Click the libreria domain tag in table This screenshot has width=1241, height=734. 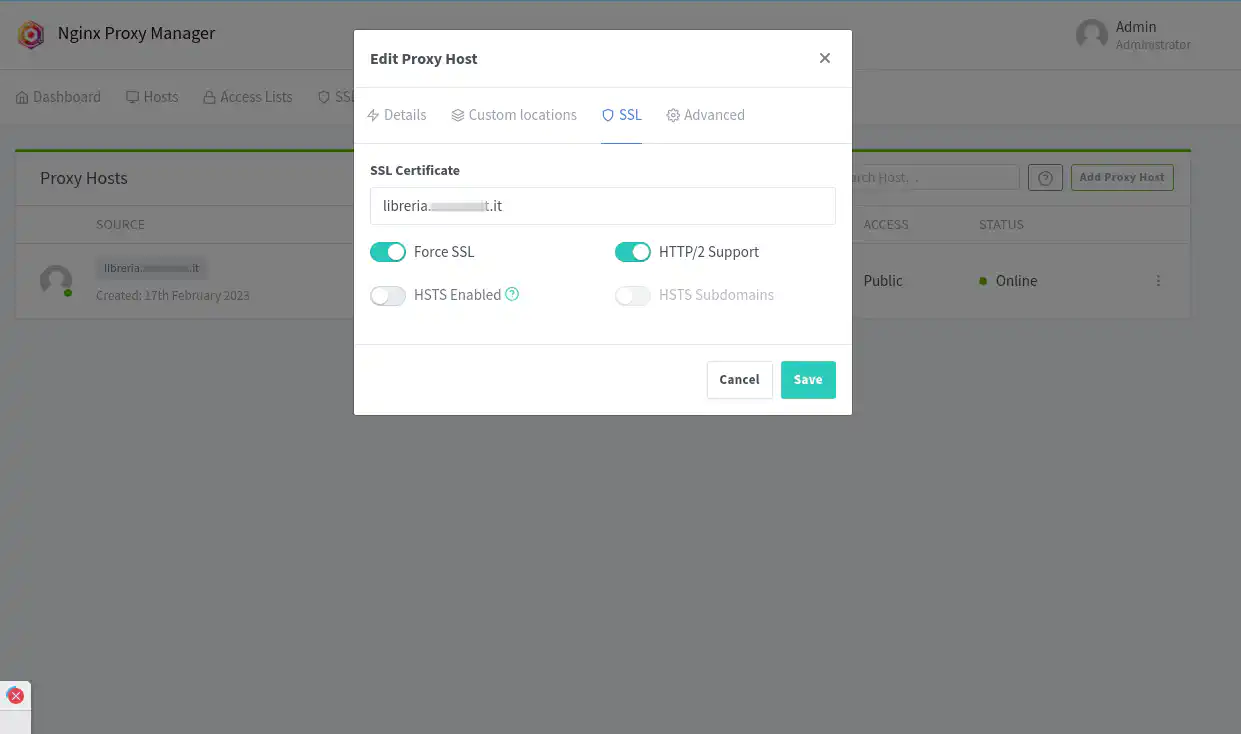coord(152,268)
